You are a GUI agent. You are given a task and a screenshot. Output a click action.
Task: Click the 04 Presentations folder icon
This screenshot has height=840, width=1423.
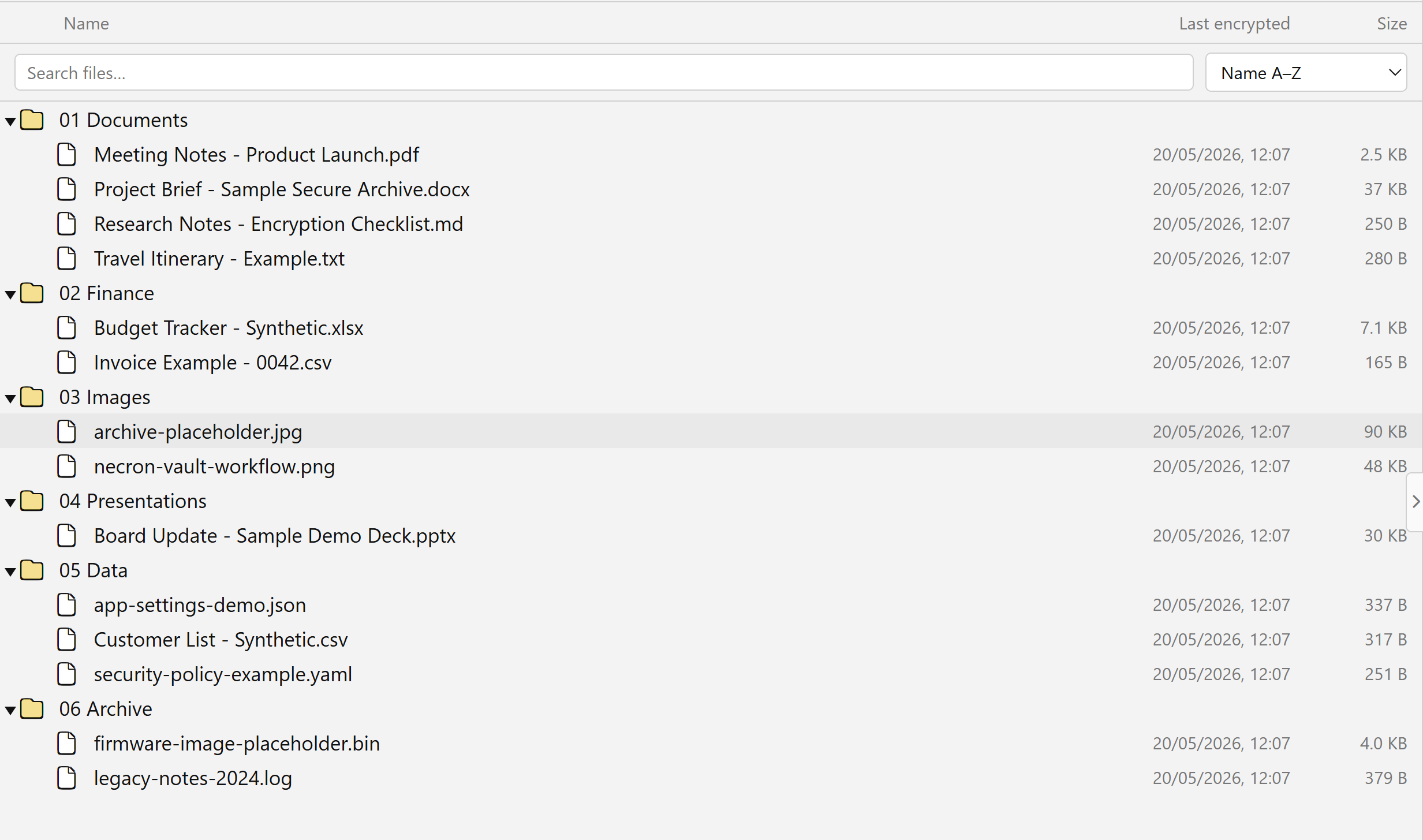[32, 501]
